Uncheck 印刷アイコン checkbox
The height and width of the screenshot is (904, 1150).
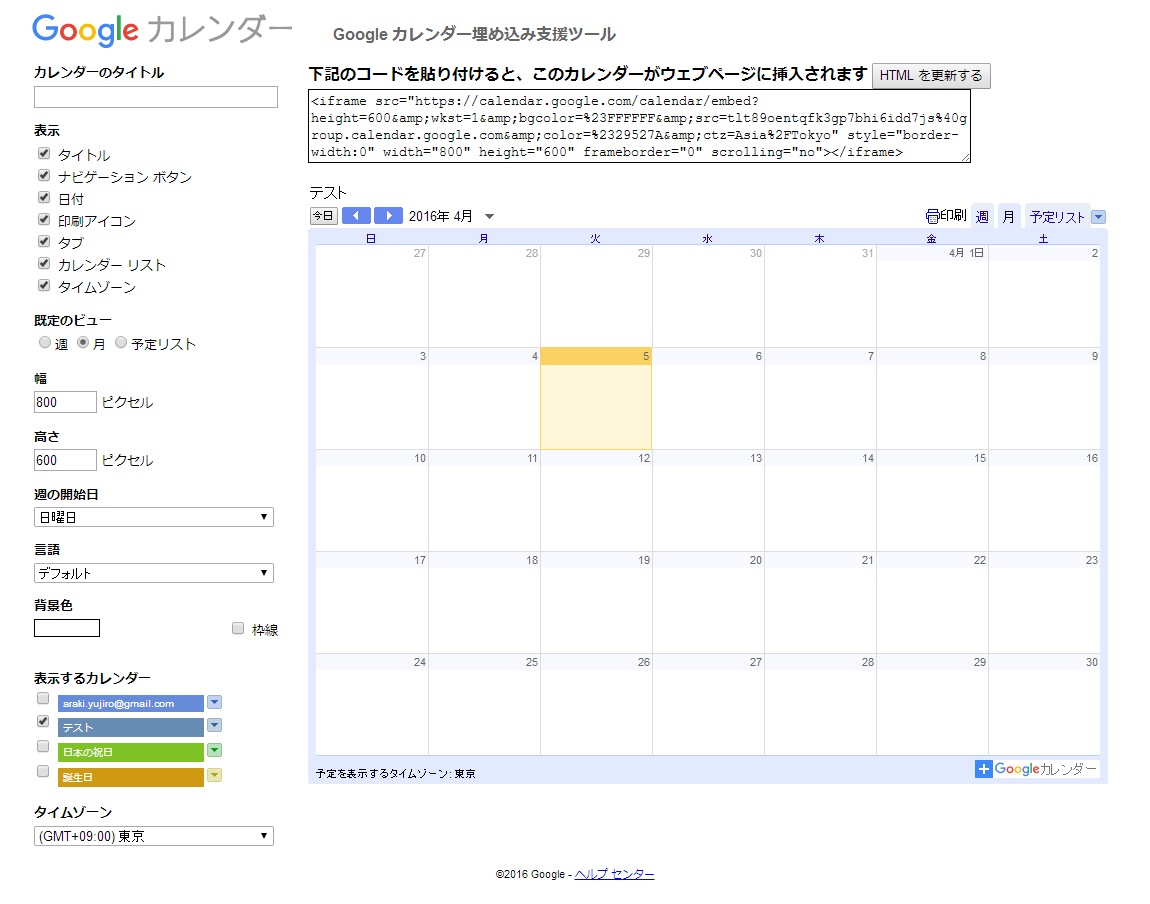tap(44, 219)
